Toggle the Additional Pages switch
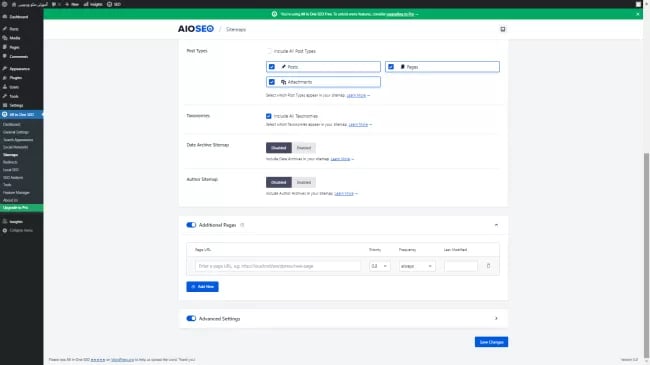The width and height of the screenshot is (650, 365). point(191,225)
